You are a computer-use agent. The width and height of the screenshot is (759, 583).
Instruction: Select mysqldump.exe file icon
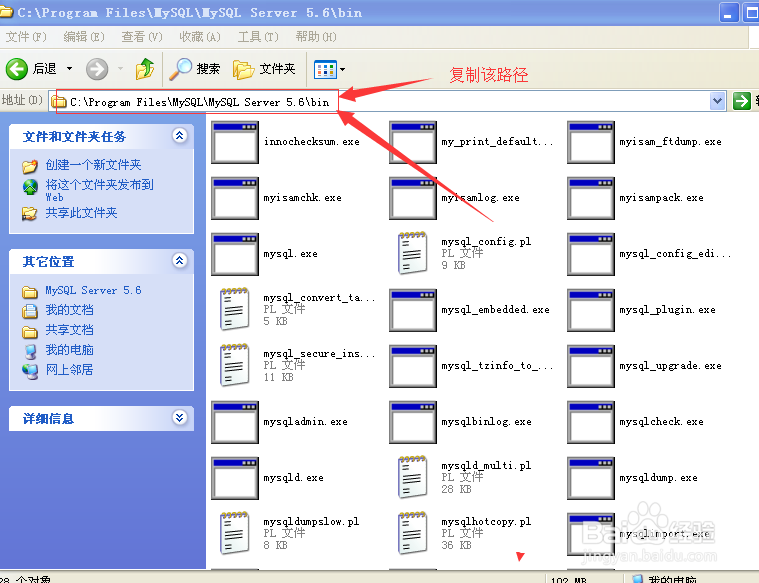(591, 478)
